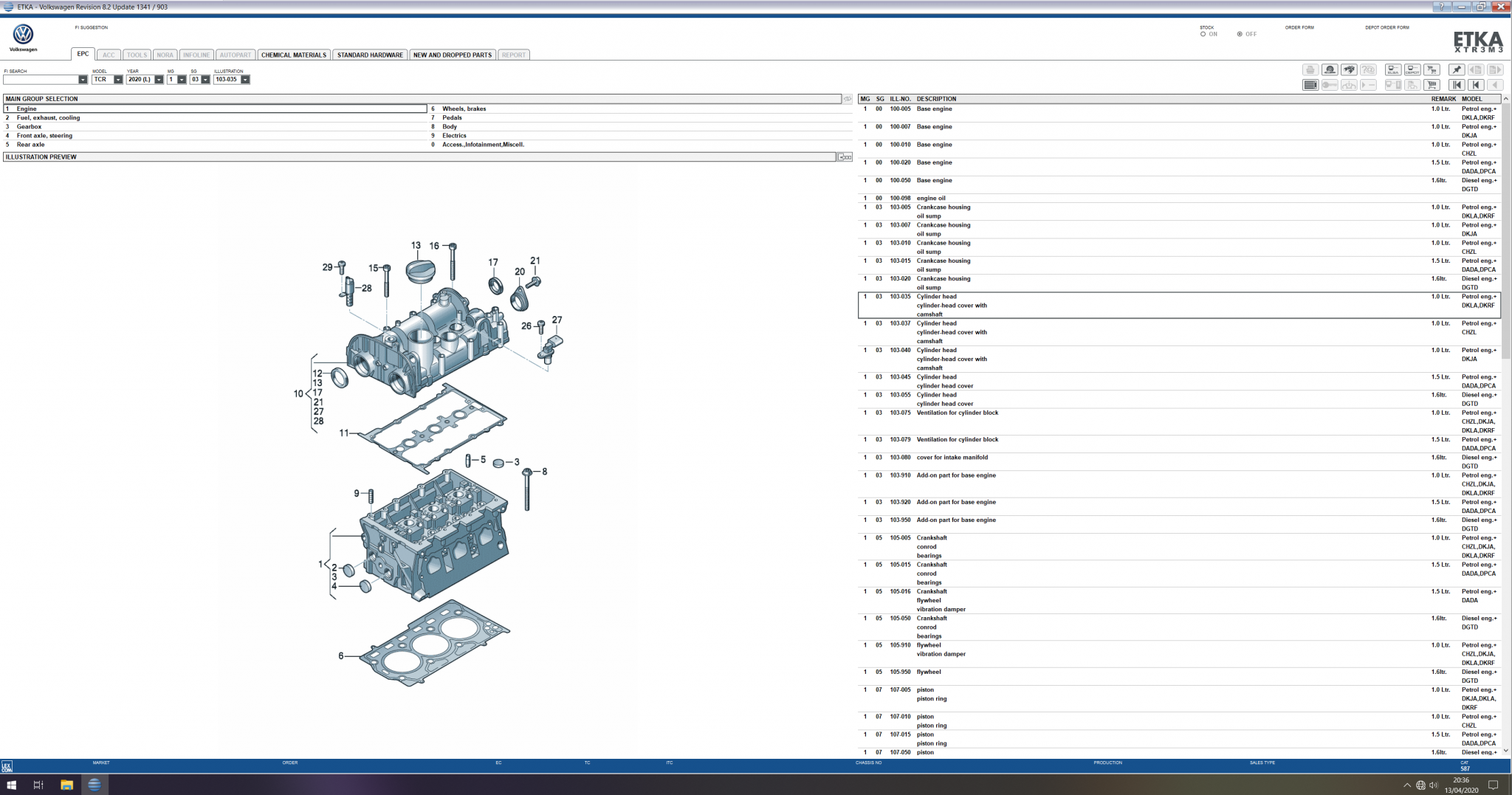
Task: Select the STOCK OFF radio button
Action: (1239, 33)
